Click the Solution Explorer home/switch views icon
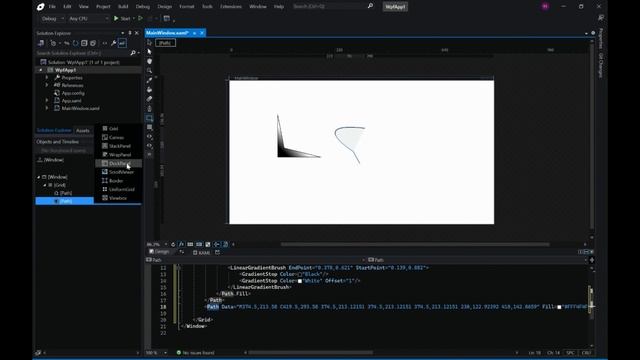 click(x=41, y=43)
